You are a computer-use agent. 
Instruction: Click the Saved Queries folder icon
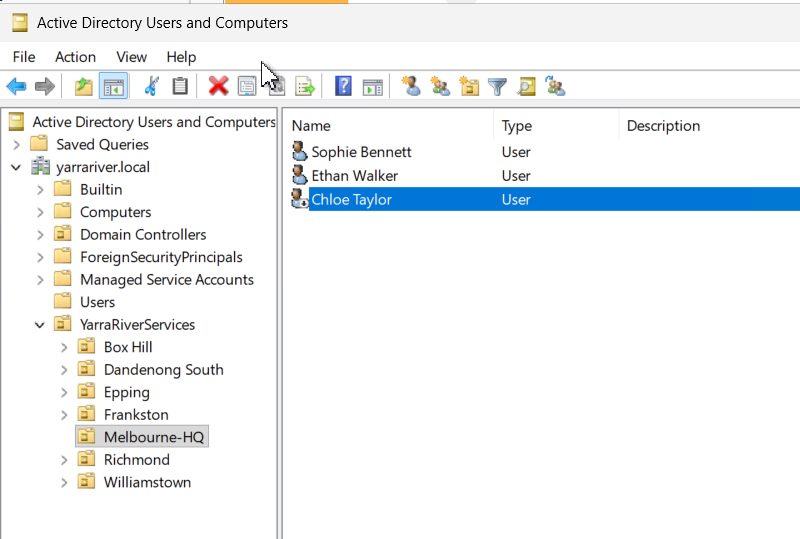coord(39,143)
